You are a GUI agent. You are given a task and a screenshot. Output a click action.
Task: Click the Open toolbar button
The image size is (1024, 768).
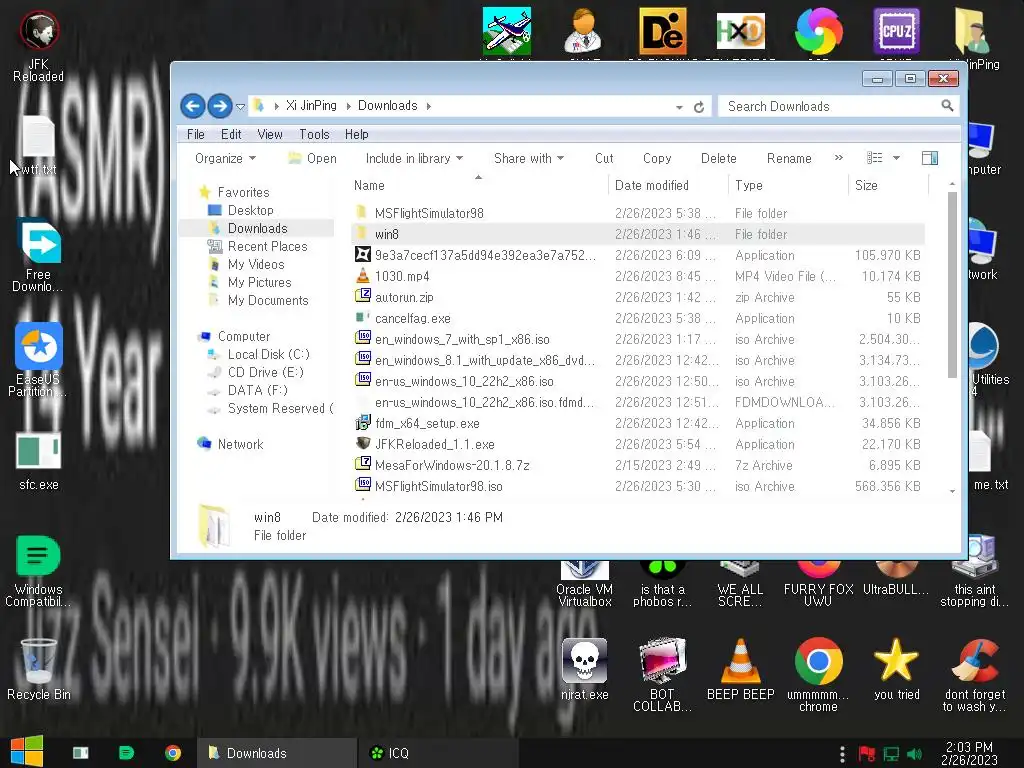(x=313, y=158)
